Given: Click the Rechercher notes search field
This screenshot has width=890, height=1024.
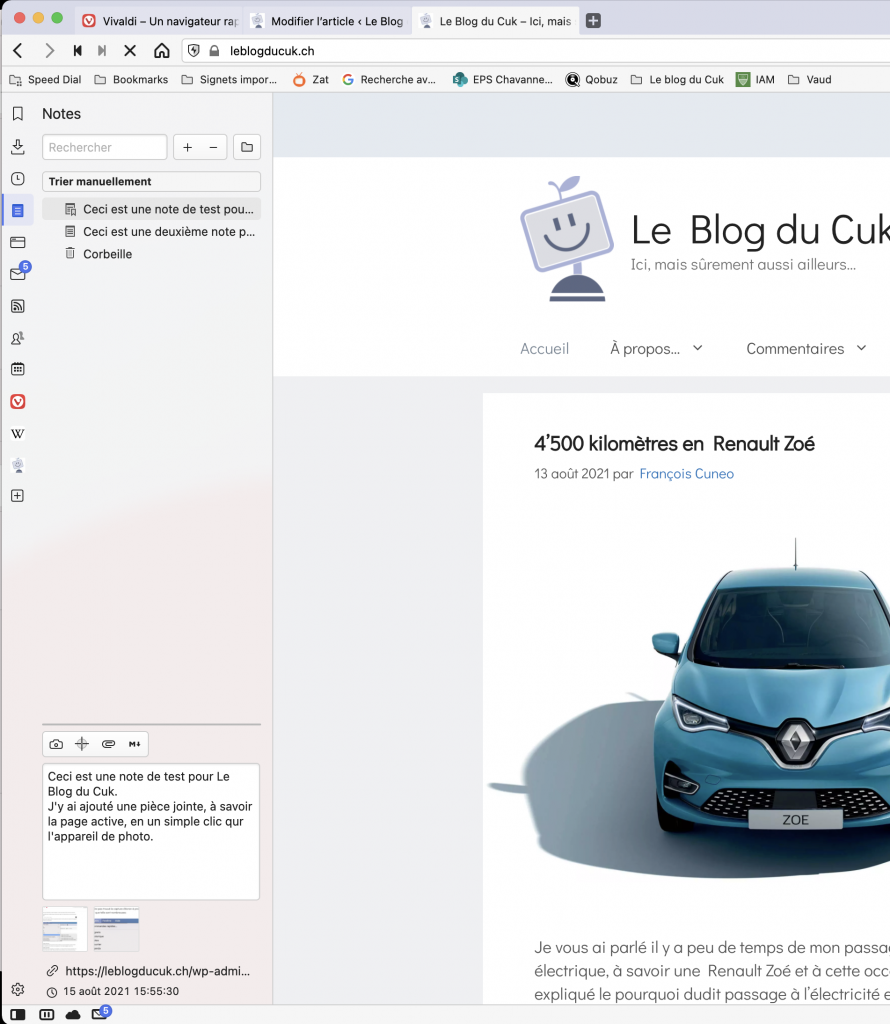Looking at the screenshot, I should click(104, 147).
